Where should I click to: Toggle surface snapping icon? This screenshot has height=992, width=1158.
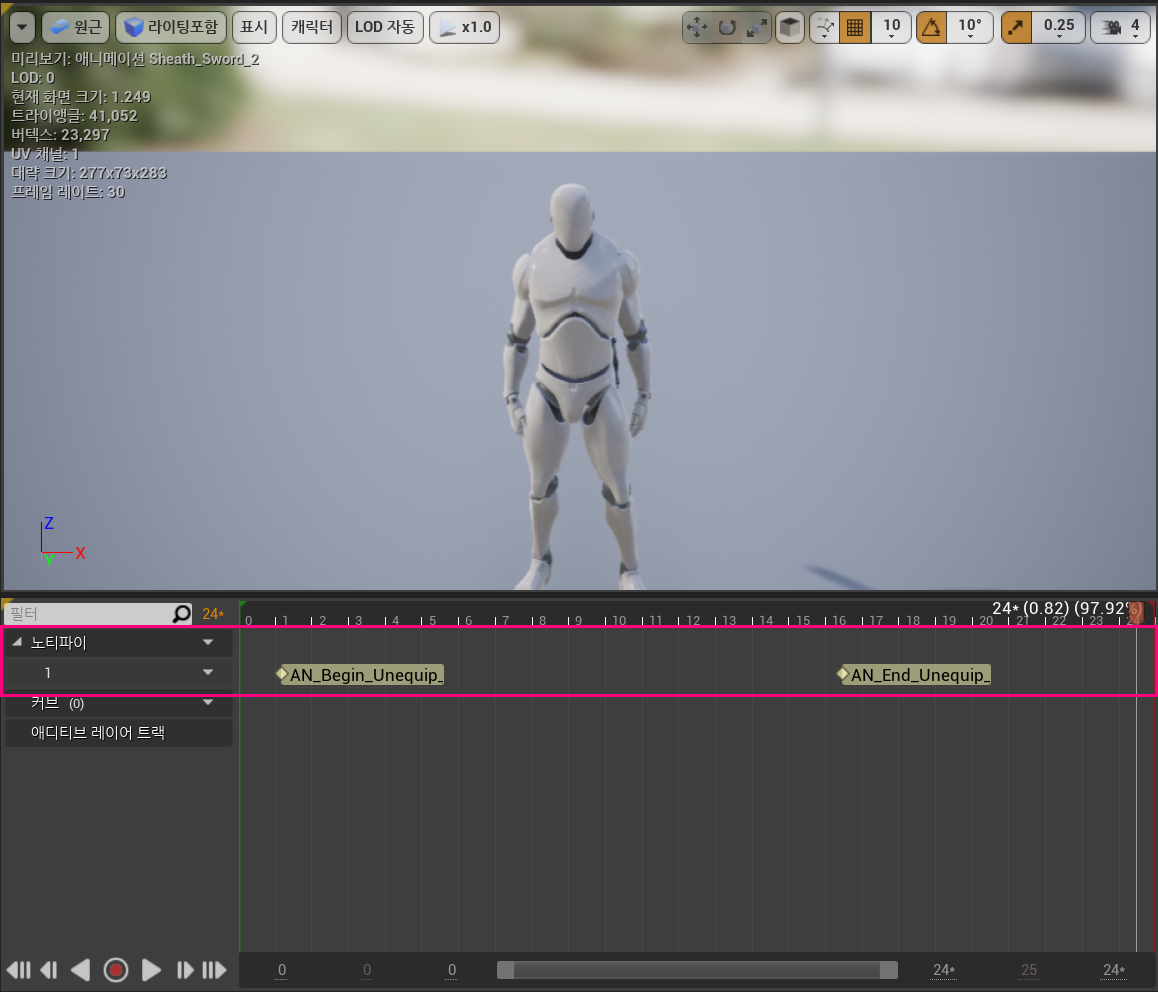tap(825, 27)
